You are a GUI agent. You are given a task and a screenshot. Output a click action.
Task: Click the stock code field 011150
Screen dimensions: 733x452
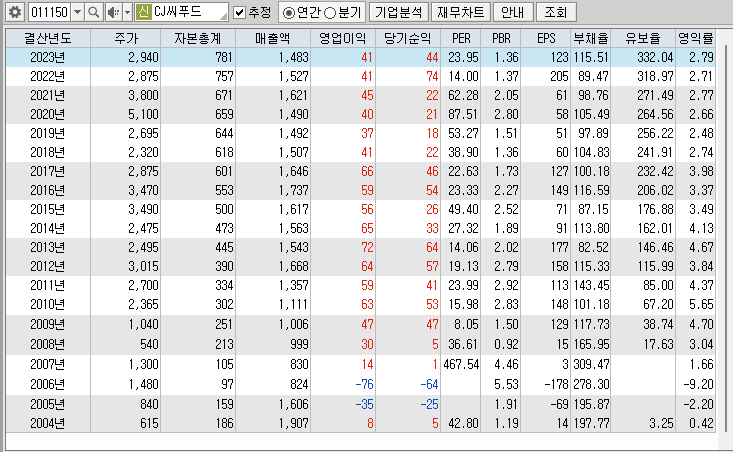click(50, 12)
